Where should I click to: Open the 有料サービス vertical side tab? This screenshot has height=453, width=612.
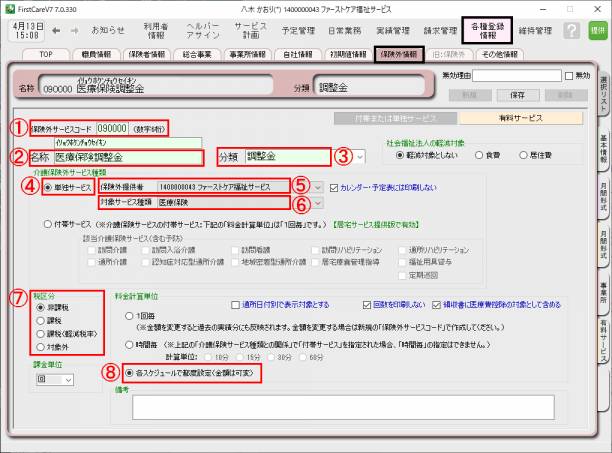coord(603,338)
